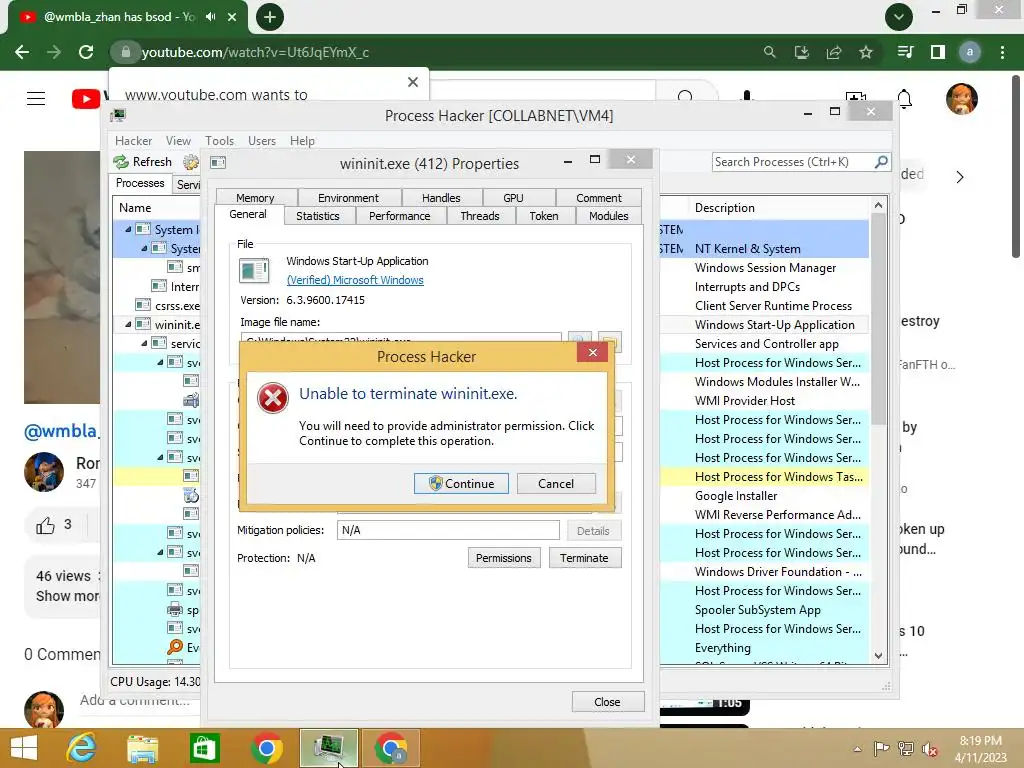Collapse the wininit.exe tree node
The height and width of the screenshot is (768, 1024).
[x=128, y=325]
